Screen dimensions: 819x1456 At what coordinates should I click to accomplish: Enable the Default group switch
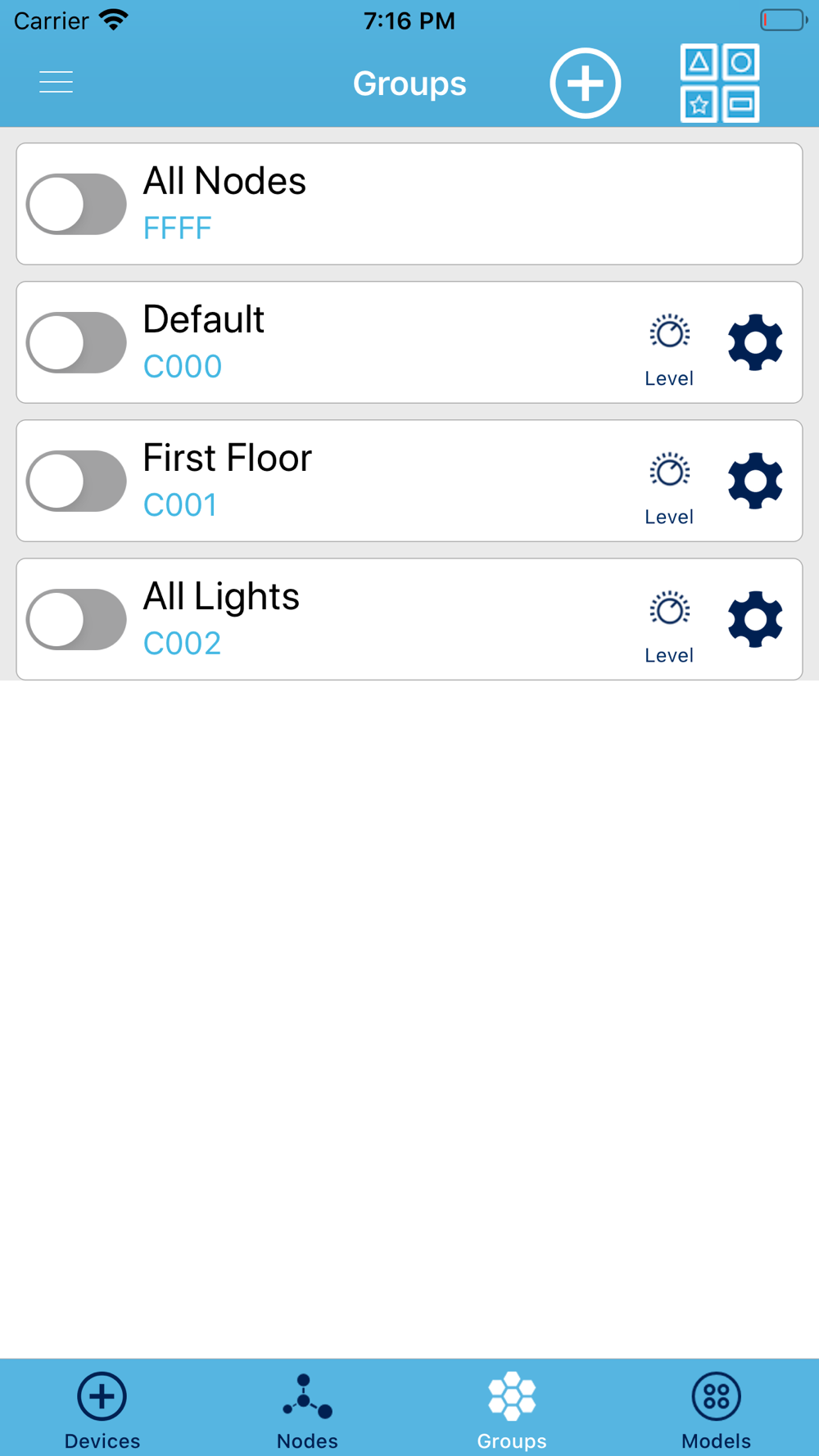pos(76,342)
